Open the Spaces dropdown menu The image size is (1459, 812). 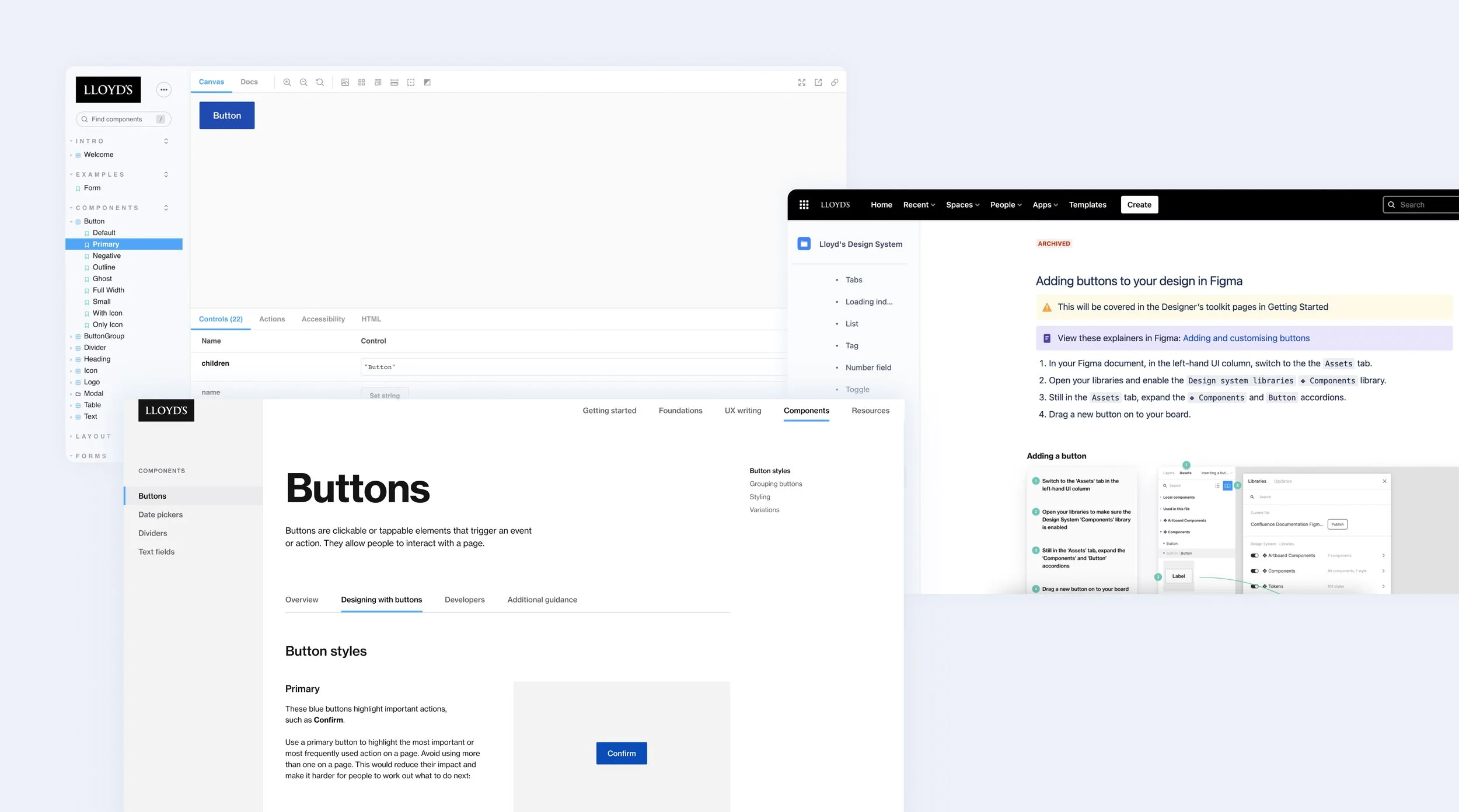tap(962, 205)
